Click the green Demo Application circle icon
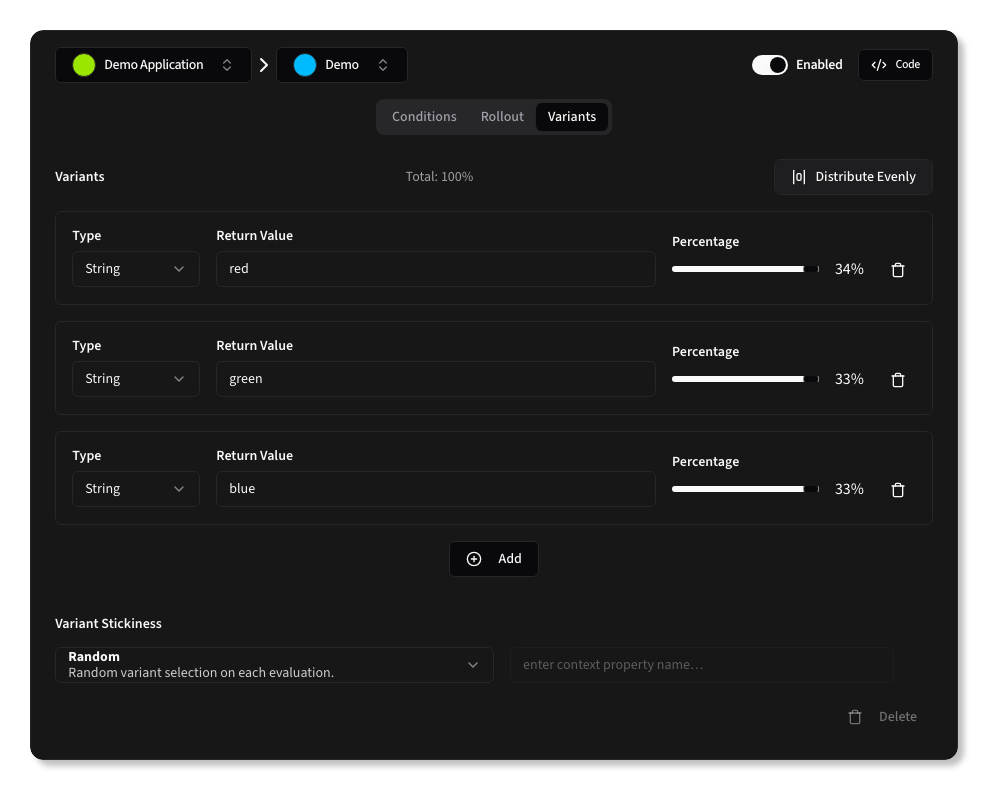The image size is (1000, 802). [84, 65]
